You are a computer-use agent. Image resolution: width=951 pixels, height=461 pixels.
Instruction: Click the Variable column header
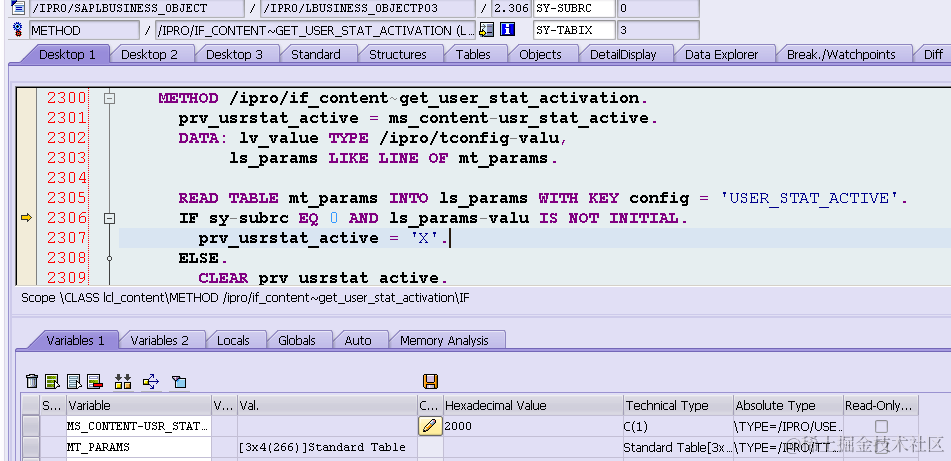138,405
